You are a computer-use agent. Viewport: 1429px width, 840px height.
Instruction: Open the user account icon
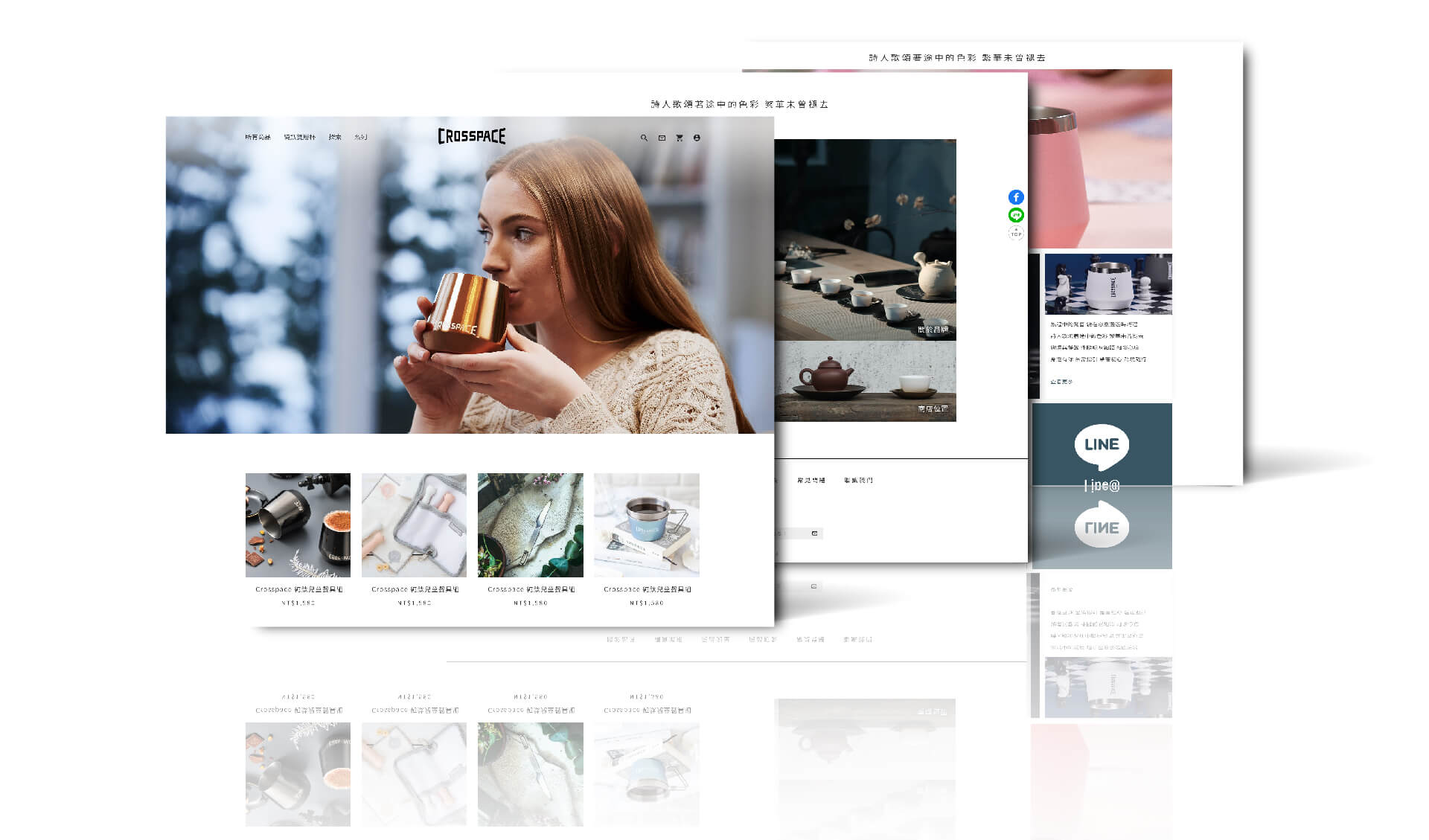[697, 138]
